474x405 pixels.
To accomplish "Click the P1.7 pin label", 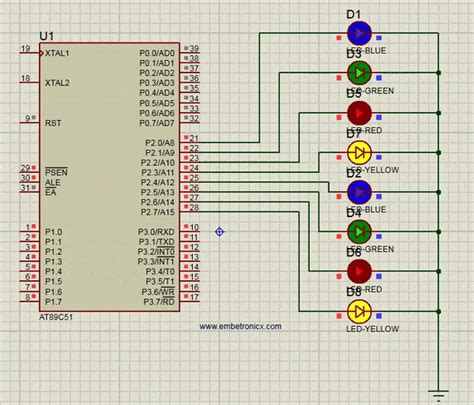I will (53, 302).
